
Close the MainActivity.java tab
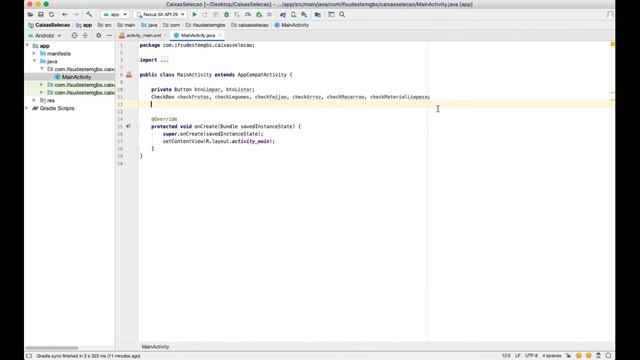(220, 36)
